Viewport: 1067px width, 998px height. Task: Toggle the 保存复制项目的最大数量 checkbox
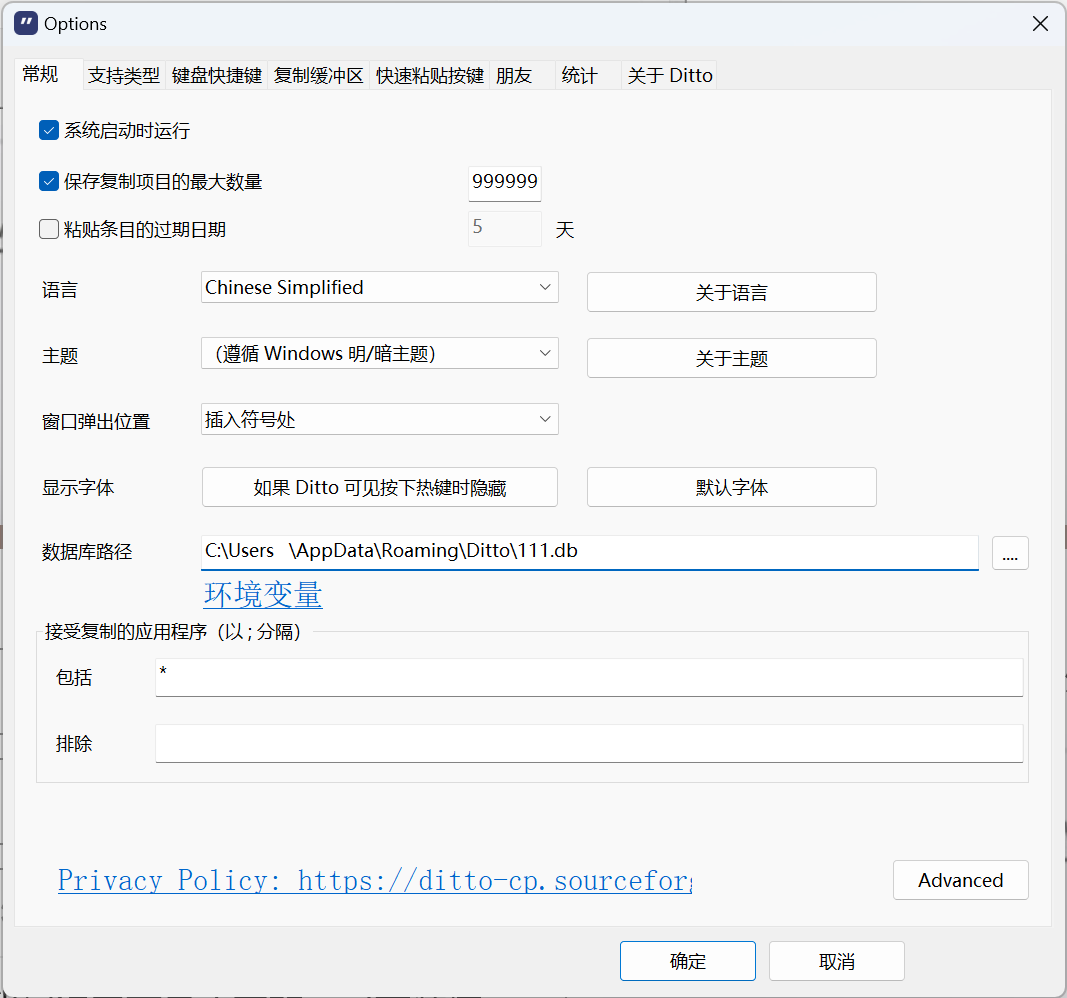pos(49,182)
